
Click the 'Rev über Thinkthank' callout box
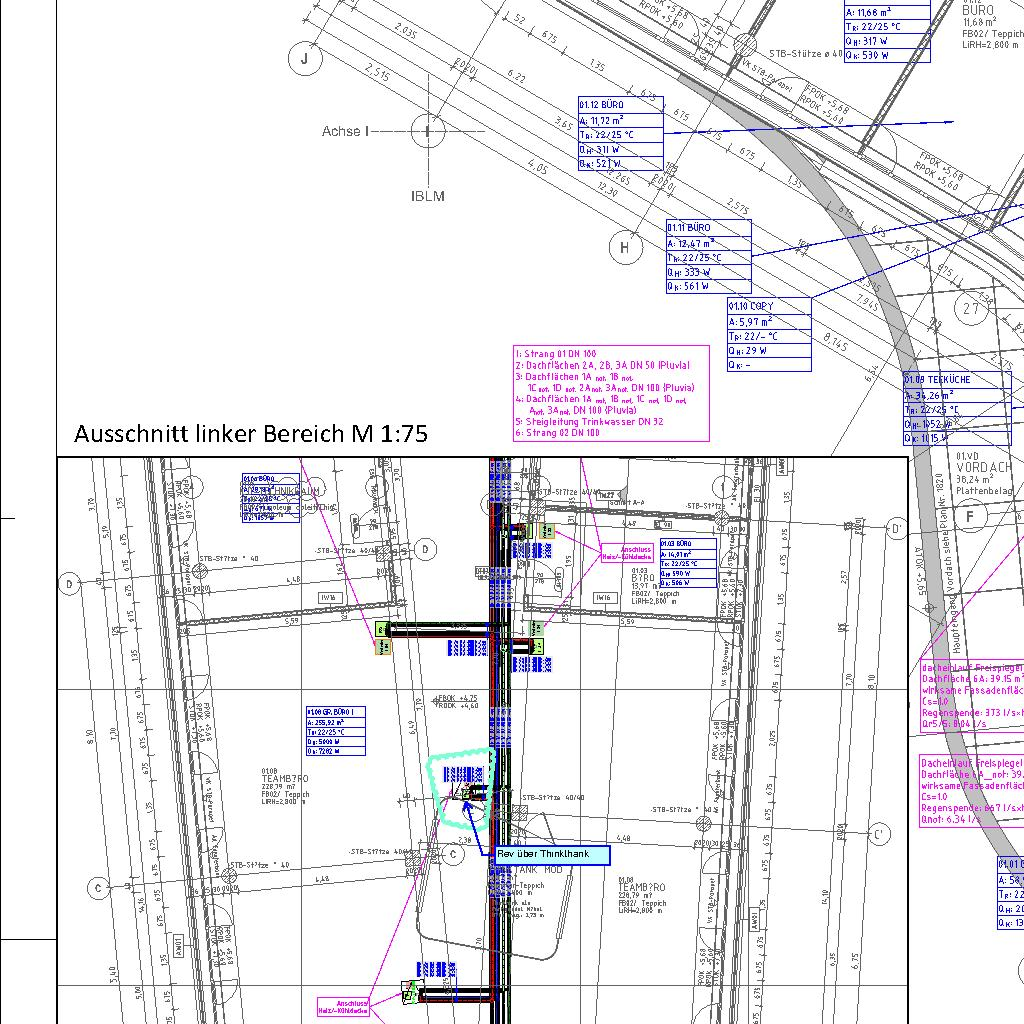pos(550,855)
